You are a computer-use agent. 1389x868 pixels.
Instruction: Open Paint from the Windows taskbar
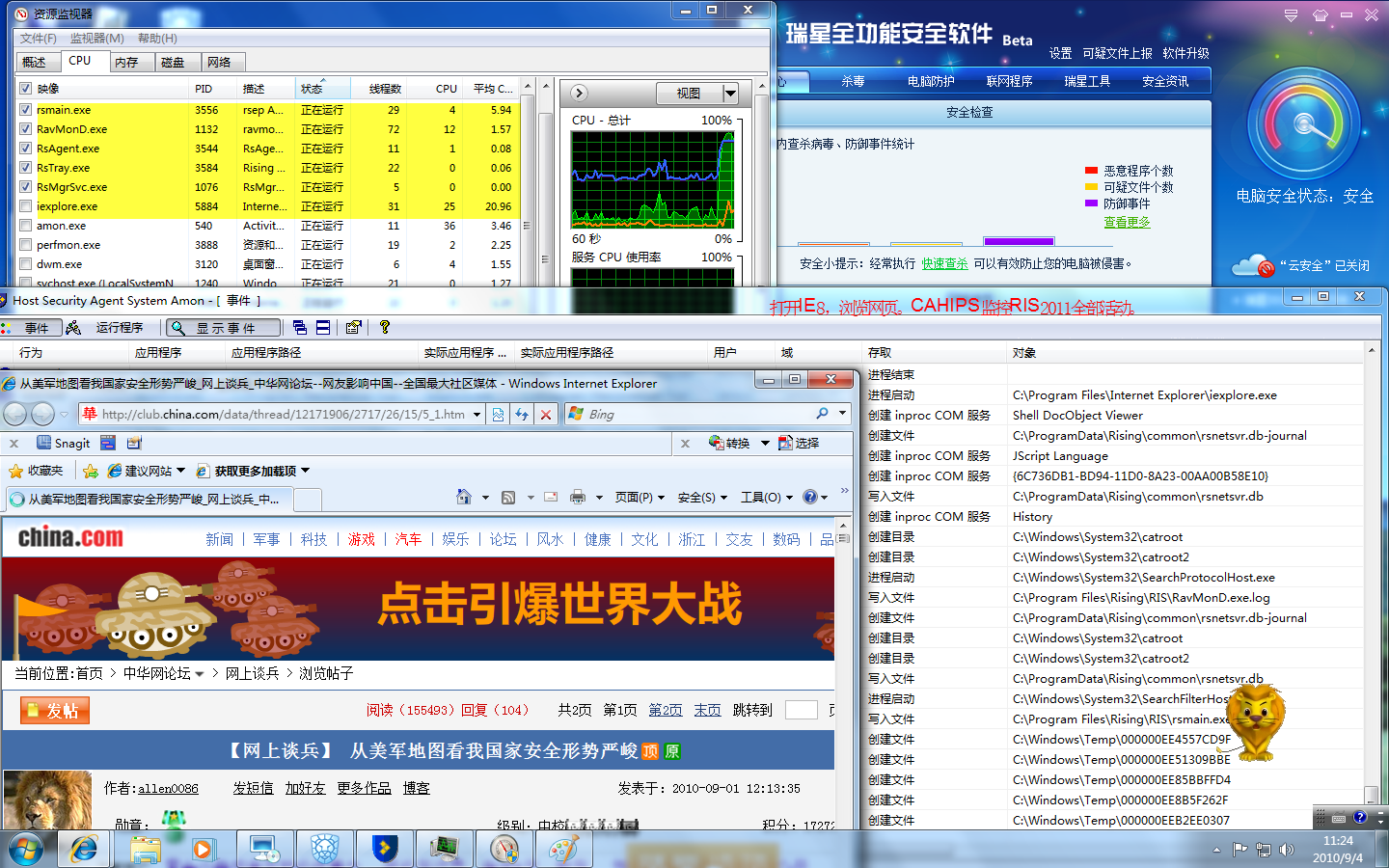[563, 849]
